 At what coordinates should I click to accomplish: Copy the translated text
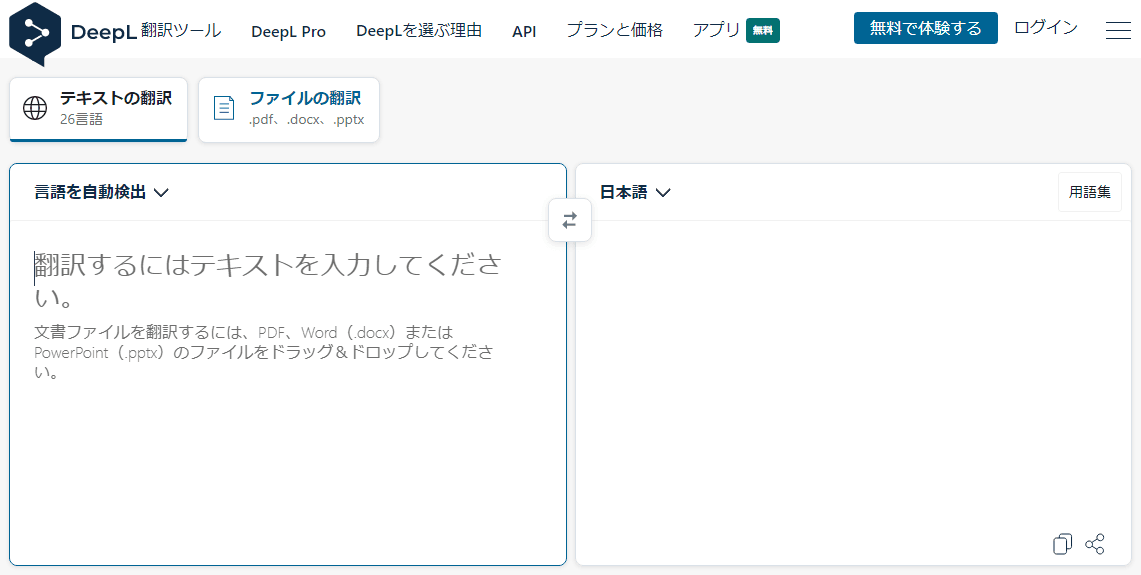1062,544
